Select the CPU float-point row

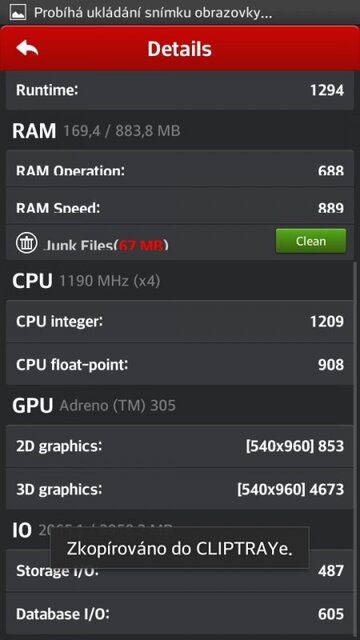[180, 364]
